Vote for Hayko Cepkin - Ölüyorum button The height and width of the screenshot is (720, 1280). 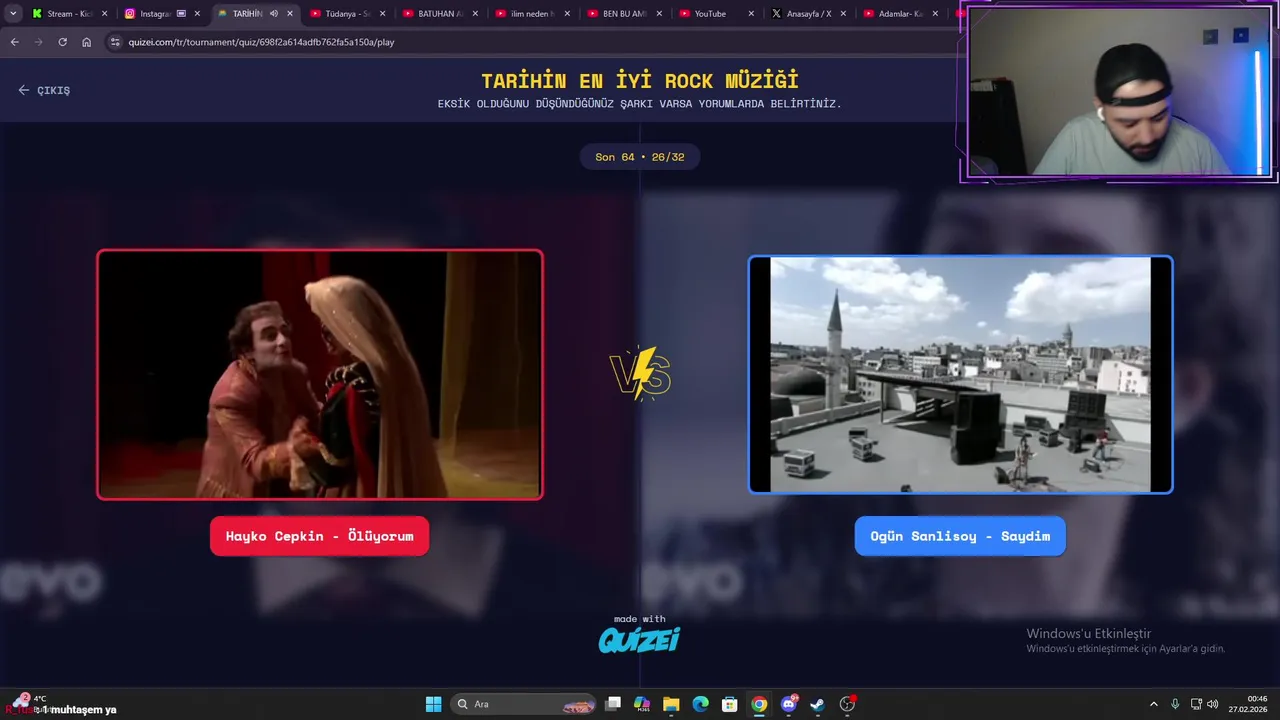click(319, 536)
